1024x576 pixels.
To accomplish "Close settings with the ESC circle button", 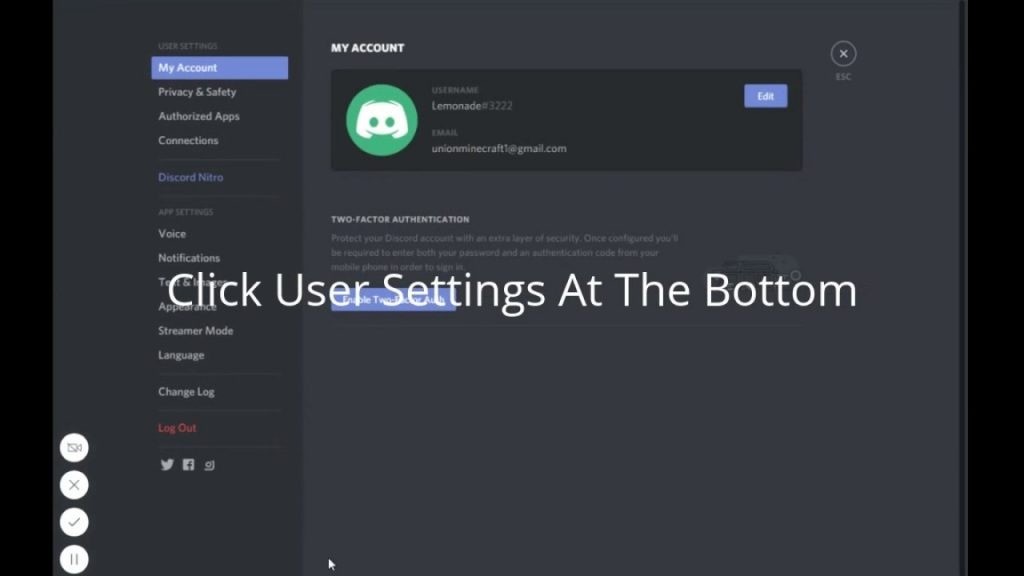I will pyautogui.click(x=843, y=53).
